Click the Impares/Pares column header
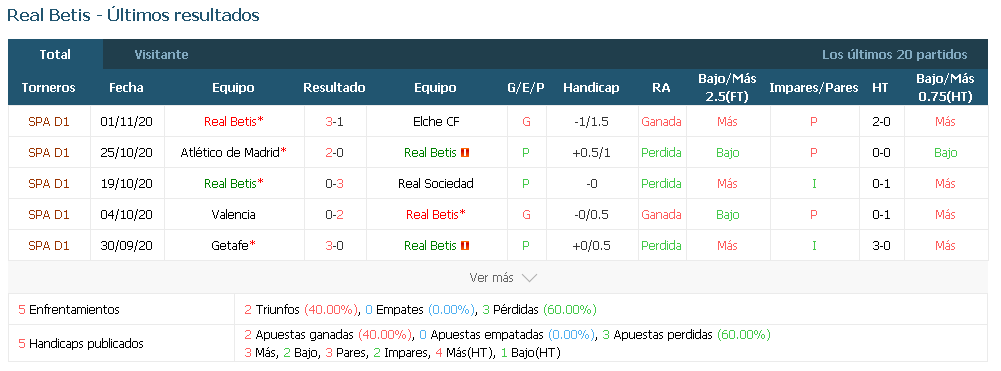The width and height of the screenshot is (1001, 371). pyautogui.click(x=813, y=87)
